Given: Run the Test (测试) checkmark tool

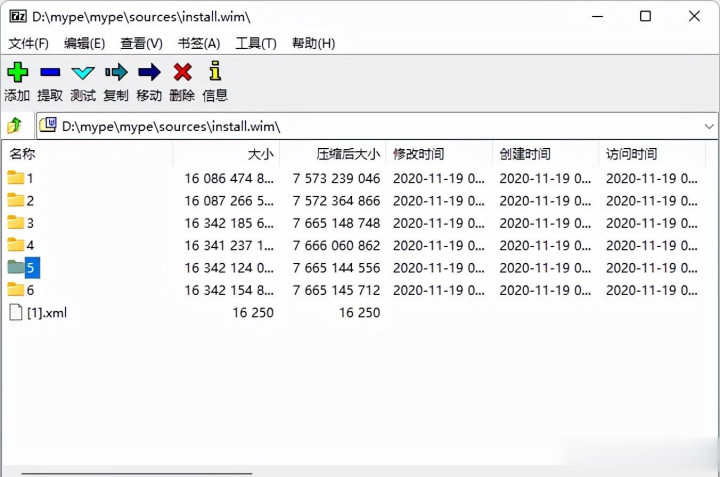Looking at the screenshot, I should coord(83,73).
